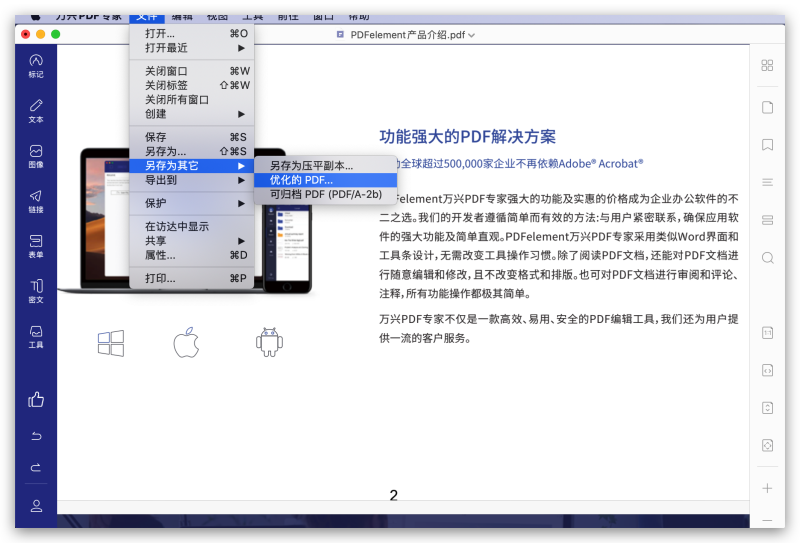The width and height of the screenshot is (800, 543).
Task: Select 关闭窗口 menu entry
Action: pos(192,71)
